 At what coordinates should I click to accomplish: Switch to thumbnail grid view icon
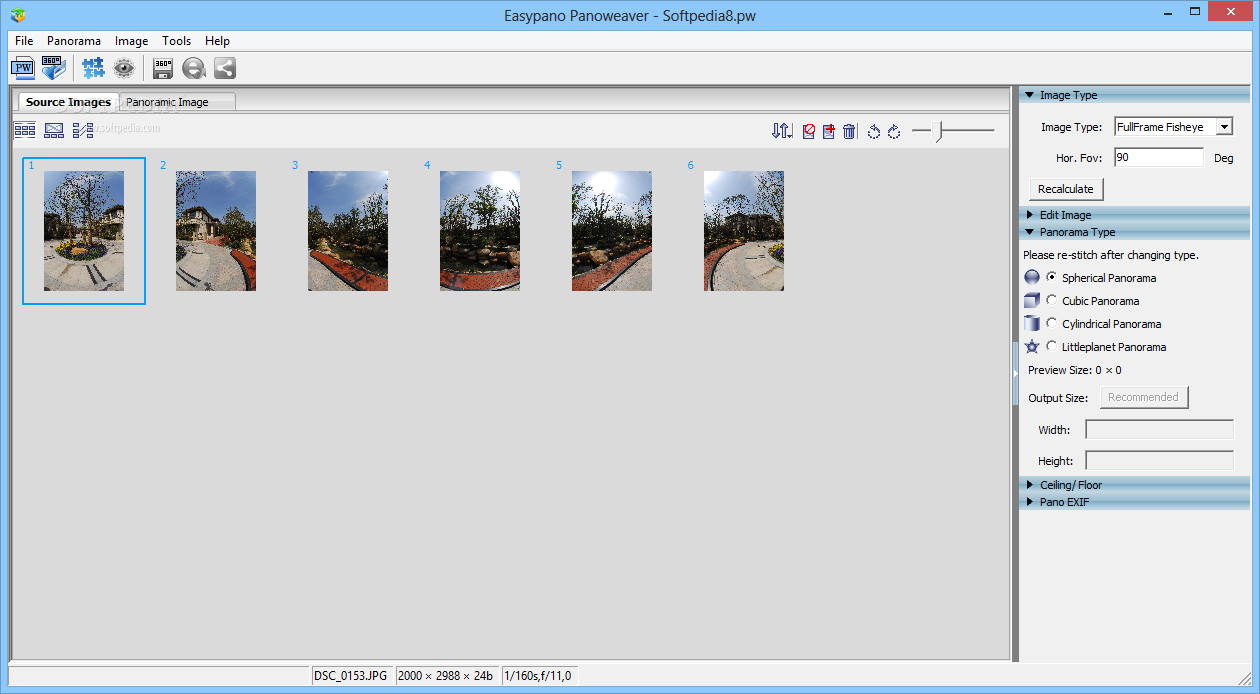coord(25,130)
